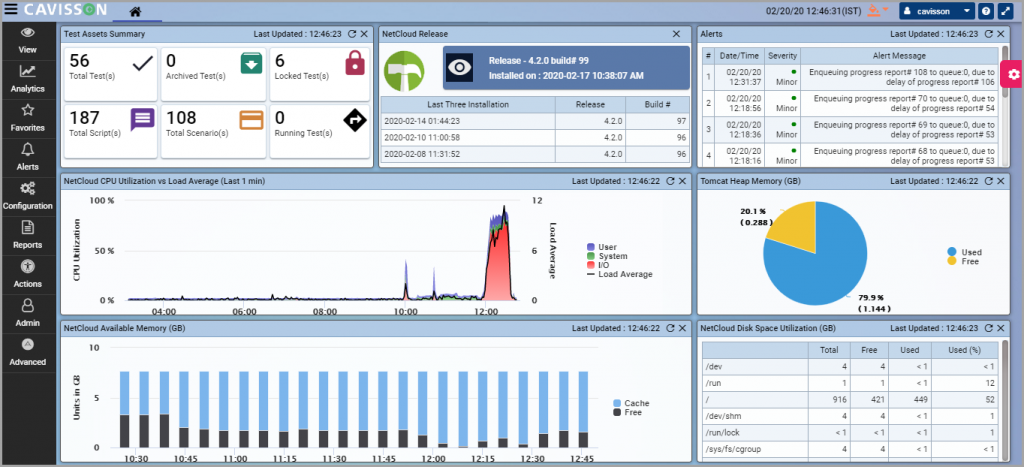Image resolution: width=1024 pixels, height=467 pixels.
Task: Click the Archived Test(s) download icon
Action: click(x=251, y=63)
